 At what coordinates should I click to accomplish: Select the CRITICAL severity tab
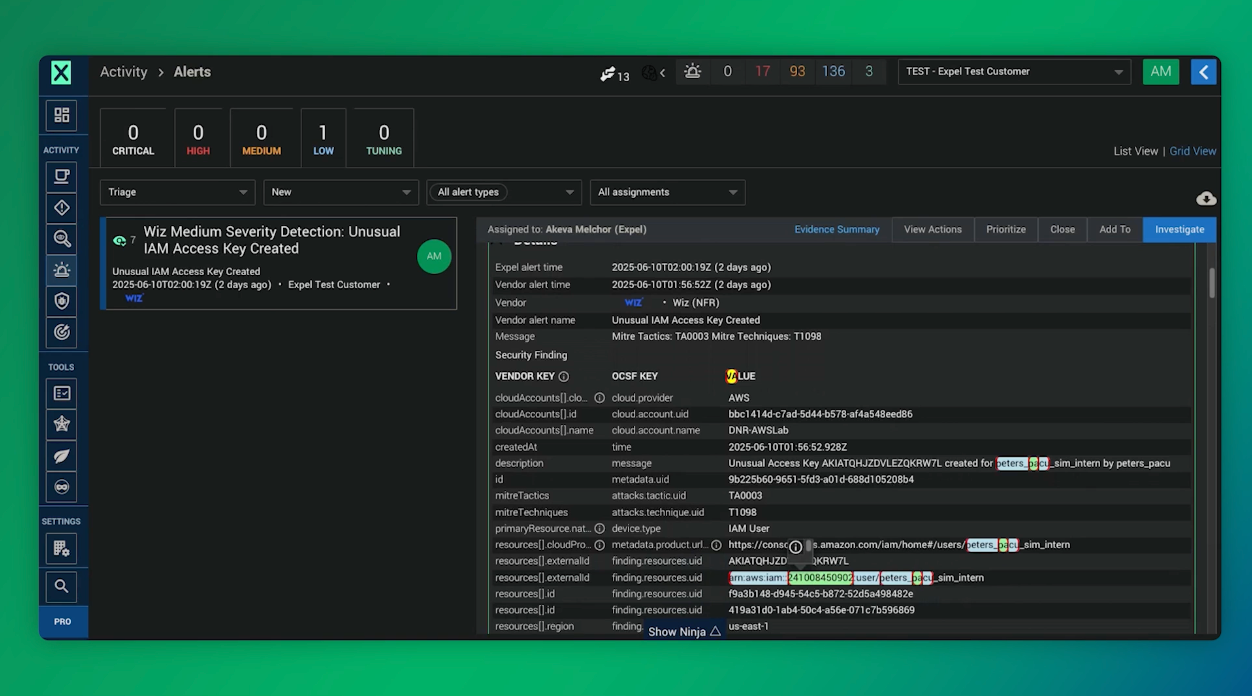coord(133,139)
